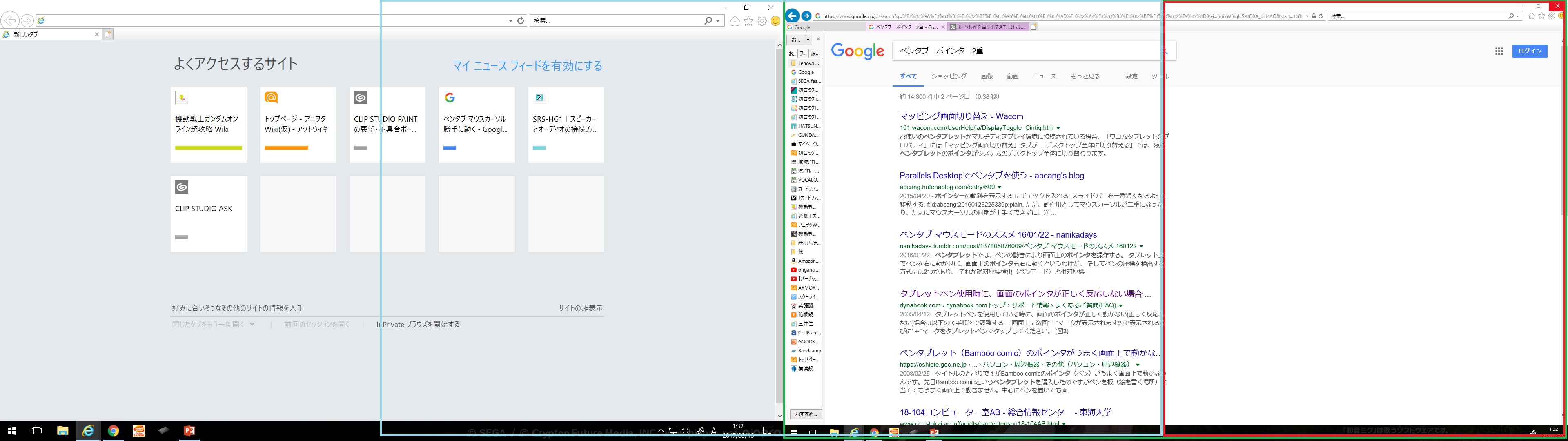Expand 閉じたタブをもう一度開く dropdown

(x=252, y=325)
